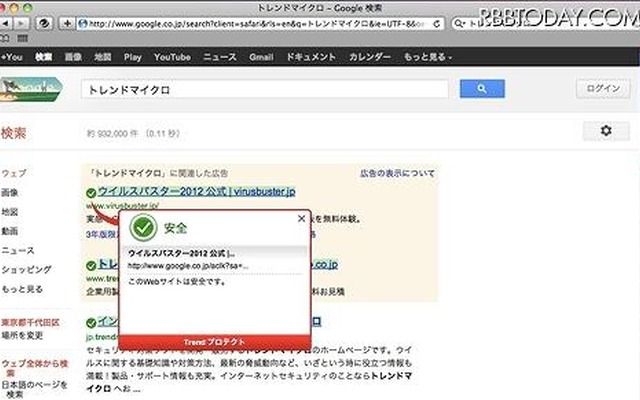Image resolution: width=640 pixels, height=400 pixels.
Task: Click the red 検索 heading
Action: click(x=13, y=133)
